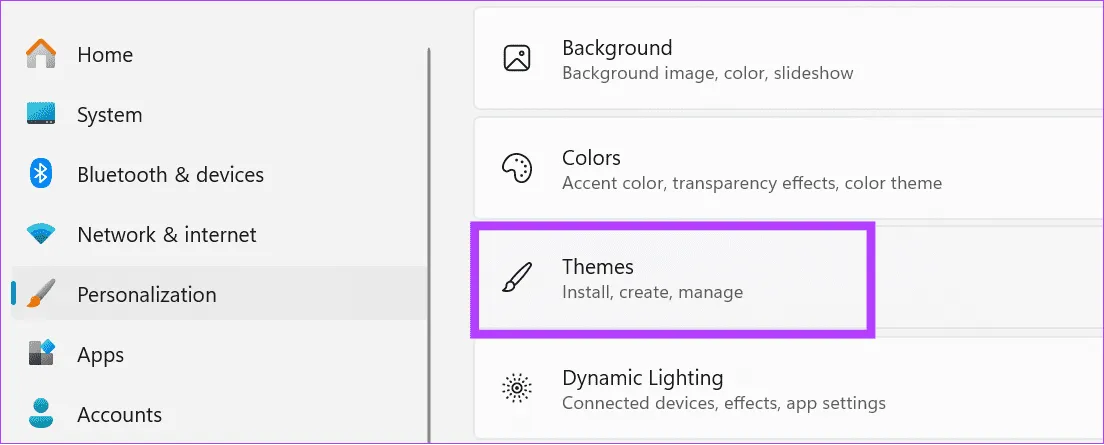
Task: Click the System monitor icon
Action: click(41, 115)
